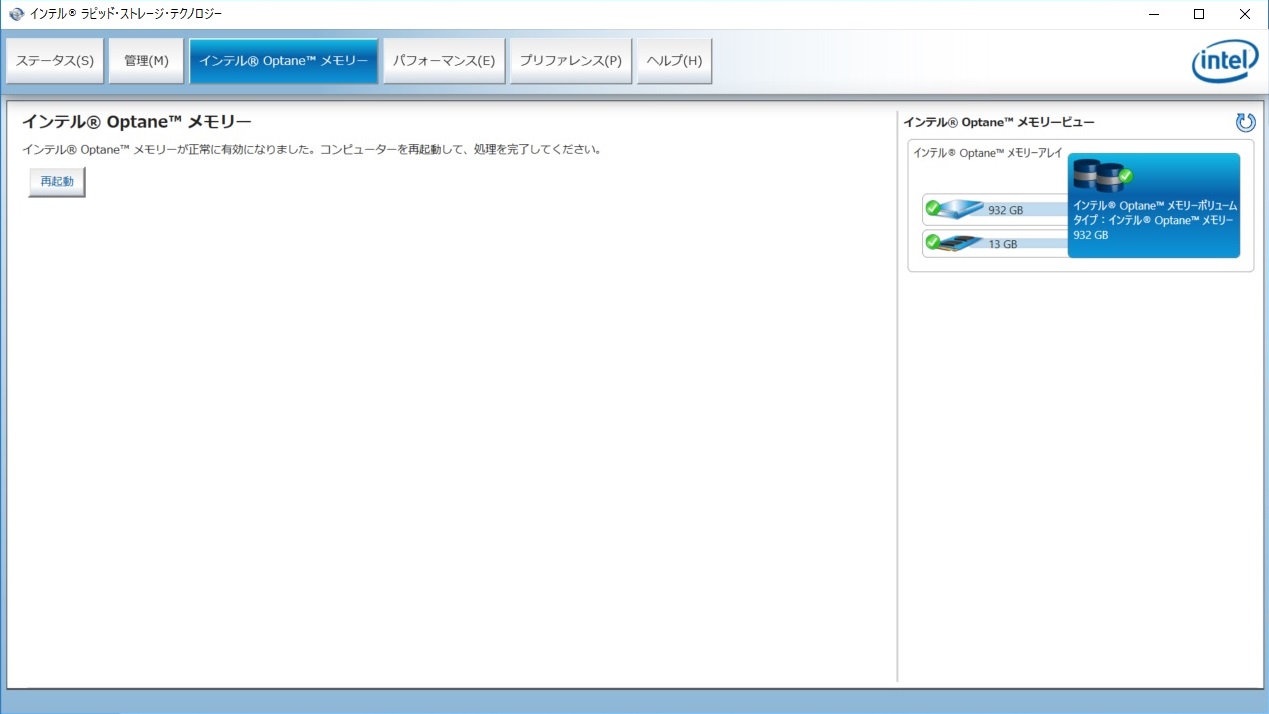The height and width of the screenshot is (714, 1269).
Task: Click the インテル Optane メモリービュー heading
Action: 999,122
